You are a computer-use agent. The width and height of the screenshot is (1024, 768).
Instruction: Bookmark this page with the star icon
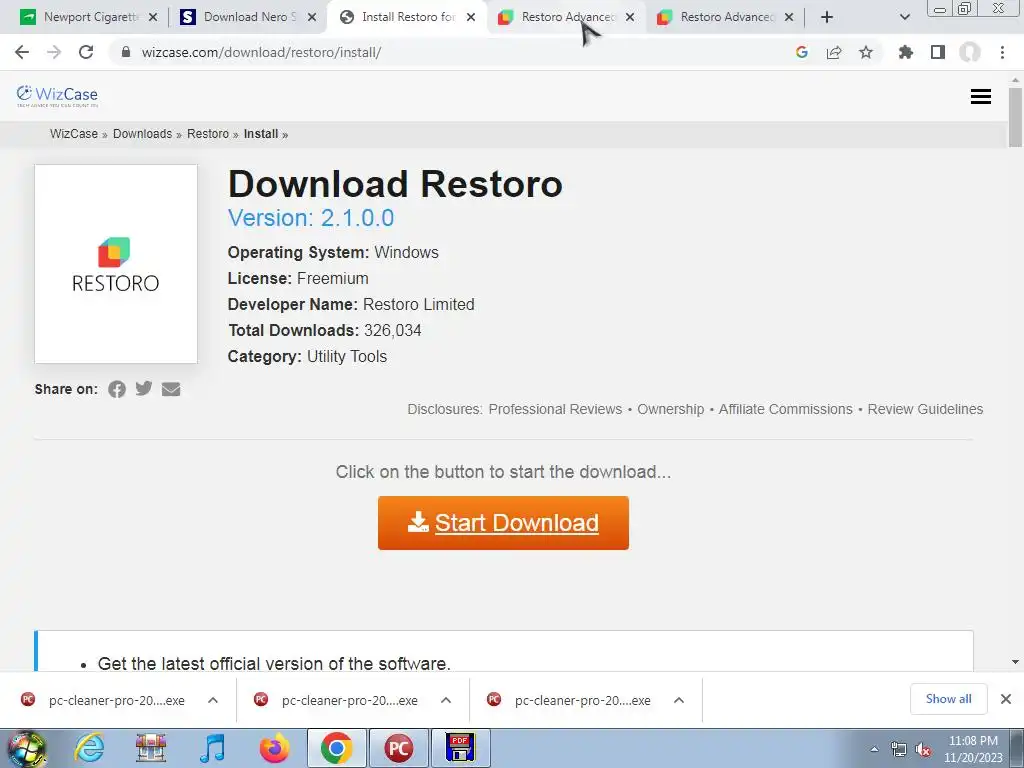click(x=866, y=52)
